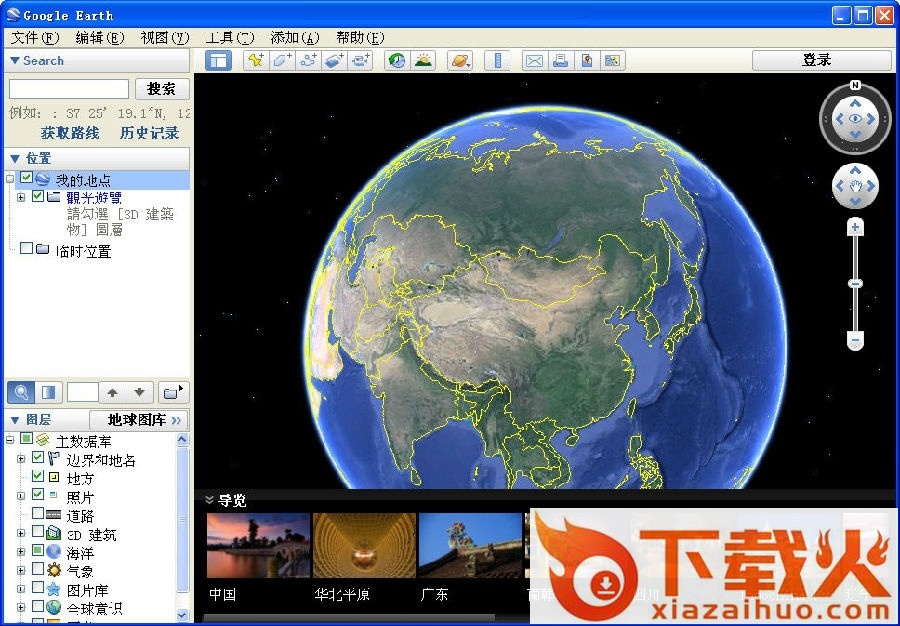Click the layers panel scrollbar

pos(183,519)
